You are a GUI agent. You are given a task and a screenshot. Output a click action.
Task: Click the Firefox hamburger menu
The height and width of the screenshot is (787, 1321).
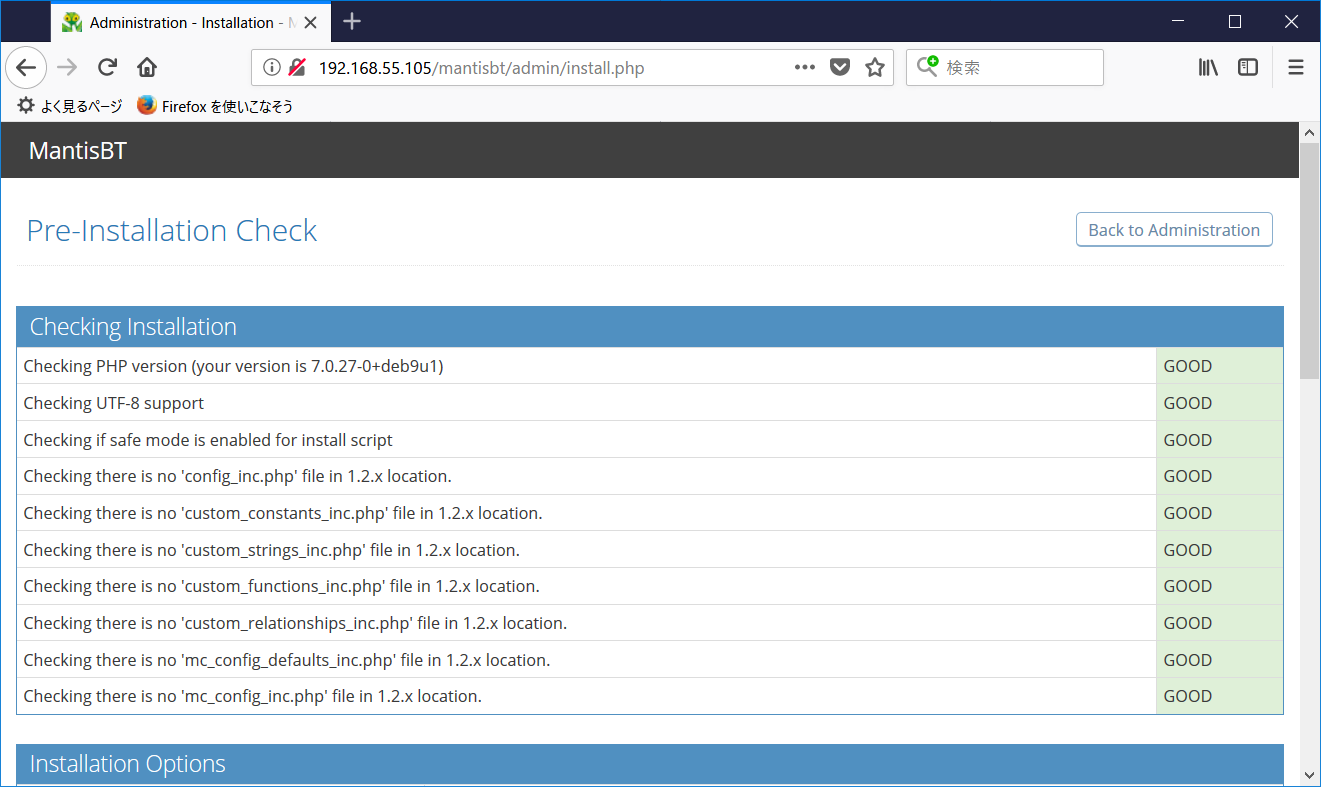point(1295,67)
